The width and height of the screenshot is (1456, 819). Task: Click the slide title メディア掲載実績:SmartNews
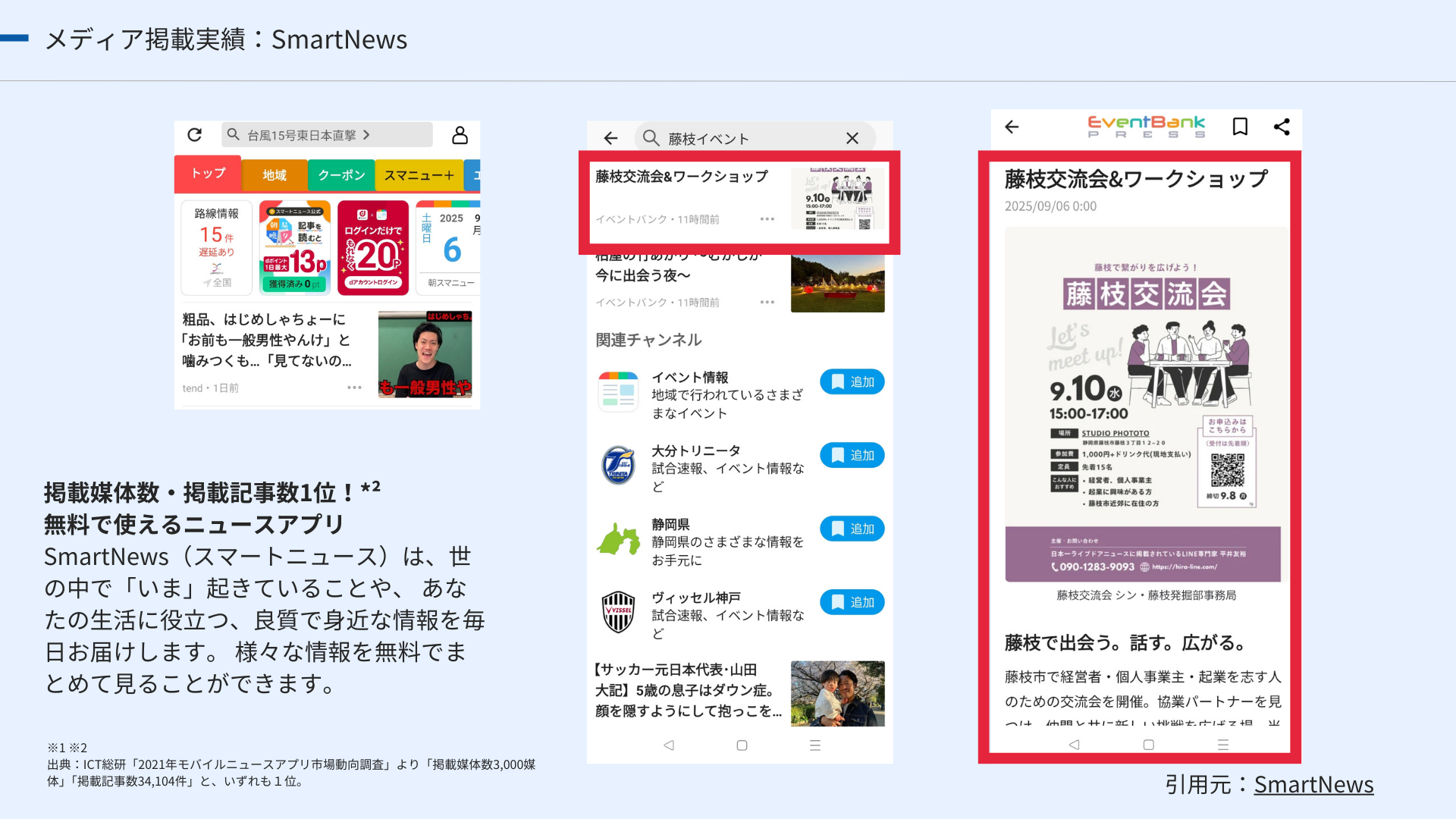tap(226, 39)
